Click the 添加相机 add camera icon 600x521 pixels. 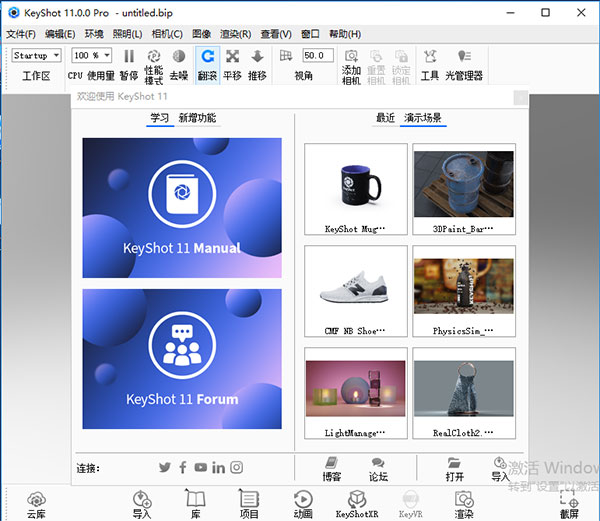(351, 58)
